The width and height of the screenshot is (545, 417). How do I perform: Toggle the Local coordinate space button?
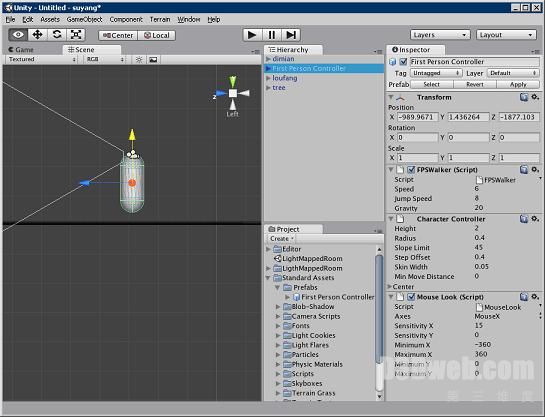156,35
